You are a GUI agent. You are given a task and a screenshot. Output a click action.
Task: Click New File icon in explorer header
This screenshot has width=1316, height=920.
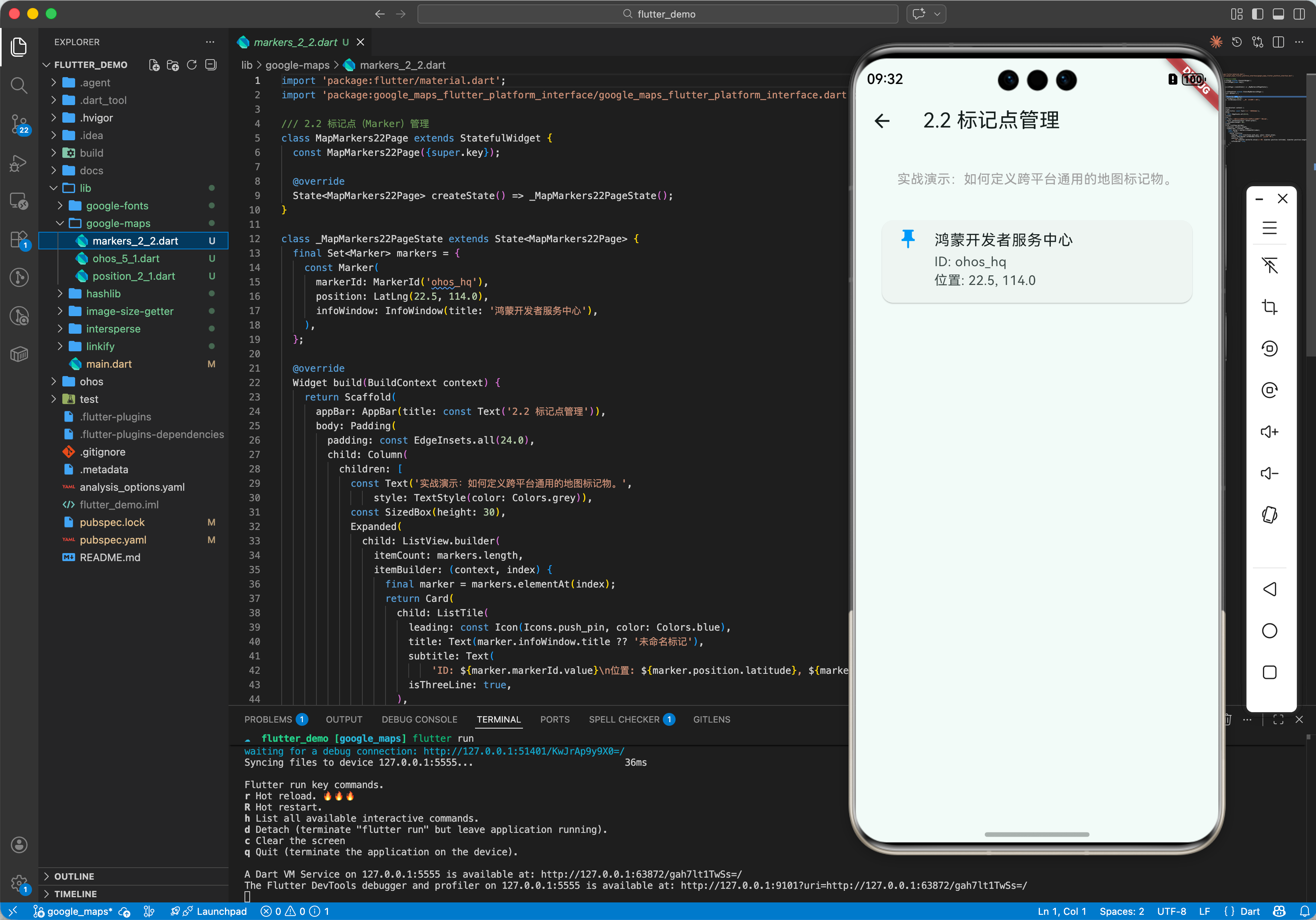pyautogui.click(x=153, y=65)
